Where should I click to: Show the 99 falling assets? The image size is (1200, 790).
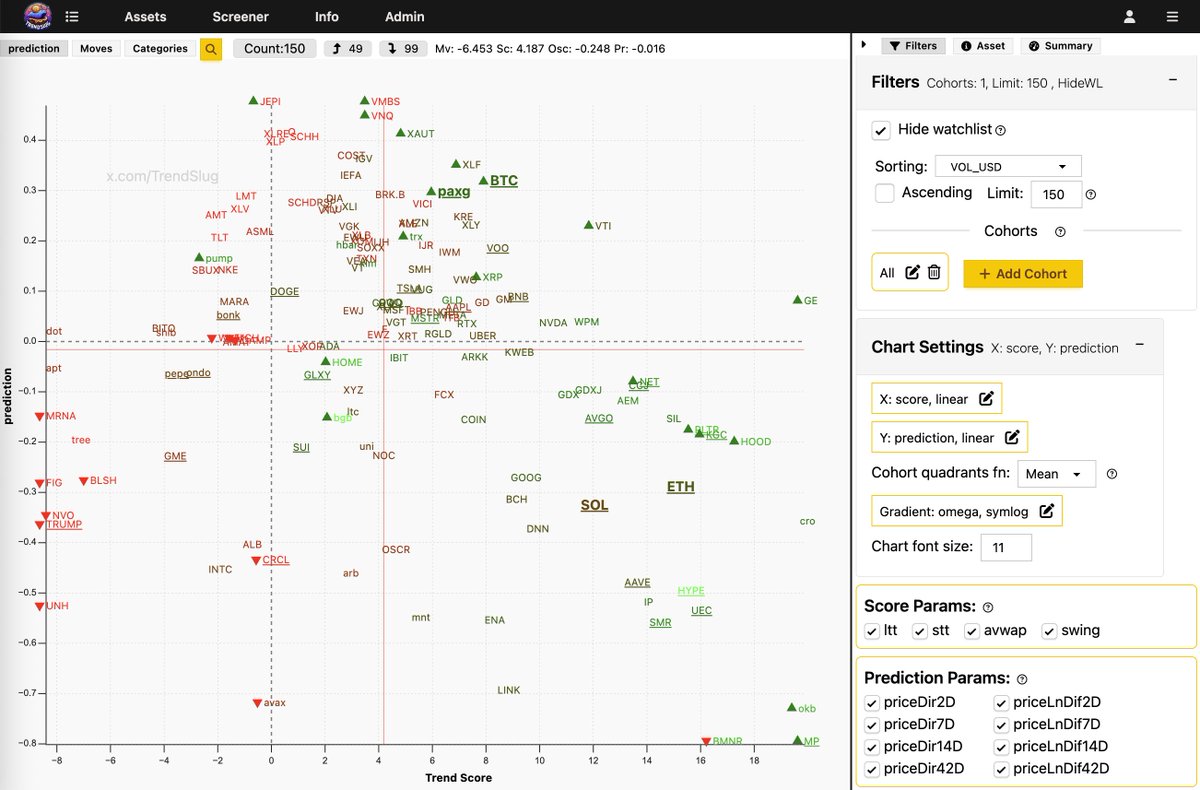(x=403, y=48)
